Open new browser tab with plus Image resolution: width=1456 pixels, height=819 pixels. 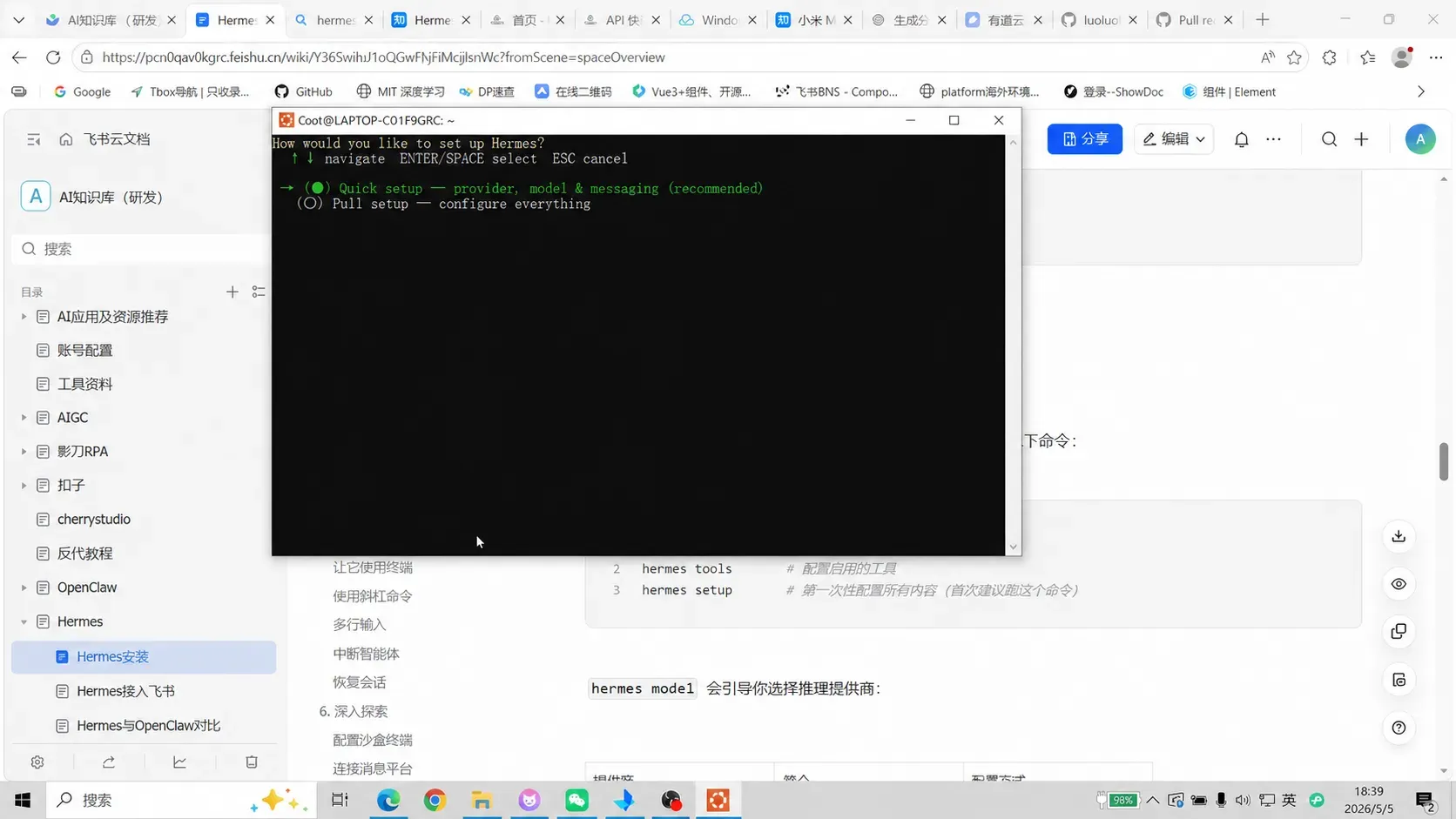[1263, 20]
